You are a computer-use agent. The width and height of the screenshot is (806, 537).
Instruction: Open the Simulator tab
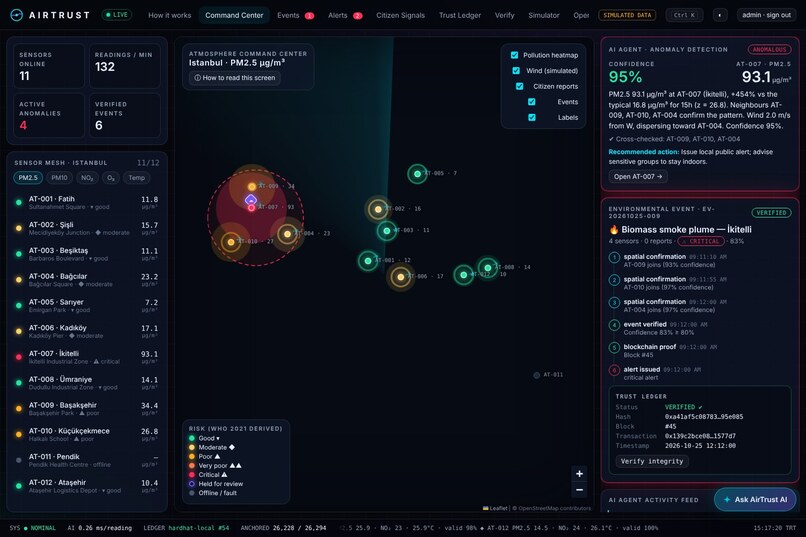pos(543,15)
